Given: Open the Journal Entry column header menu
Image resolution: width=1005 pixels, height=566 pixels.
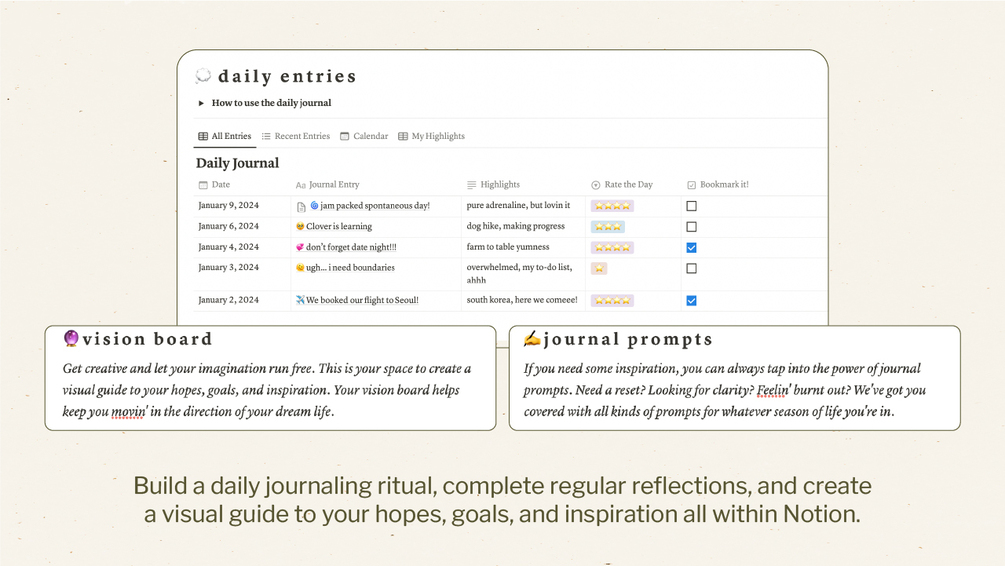Looking at the screenshot, I should pos(328,185).
